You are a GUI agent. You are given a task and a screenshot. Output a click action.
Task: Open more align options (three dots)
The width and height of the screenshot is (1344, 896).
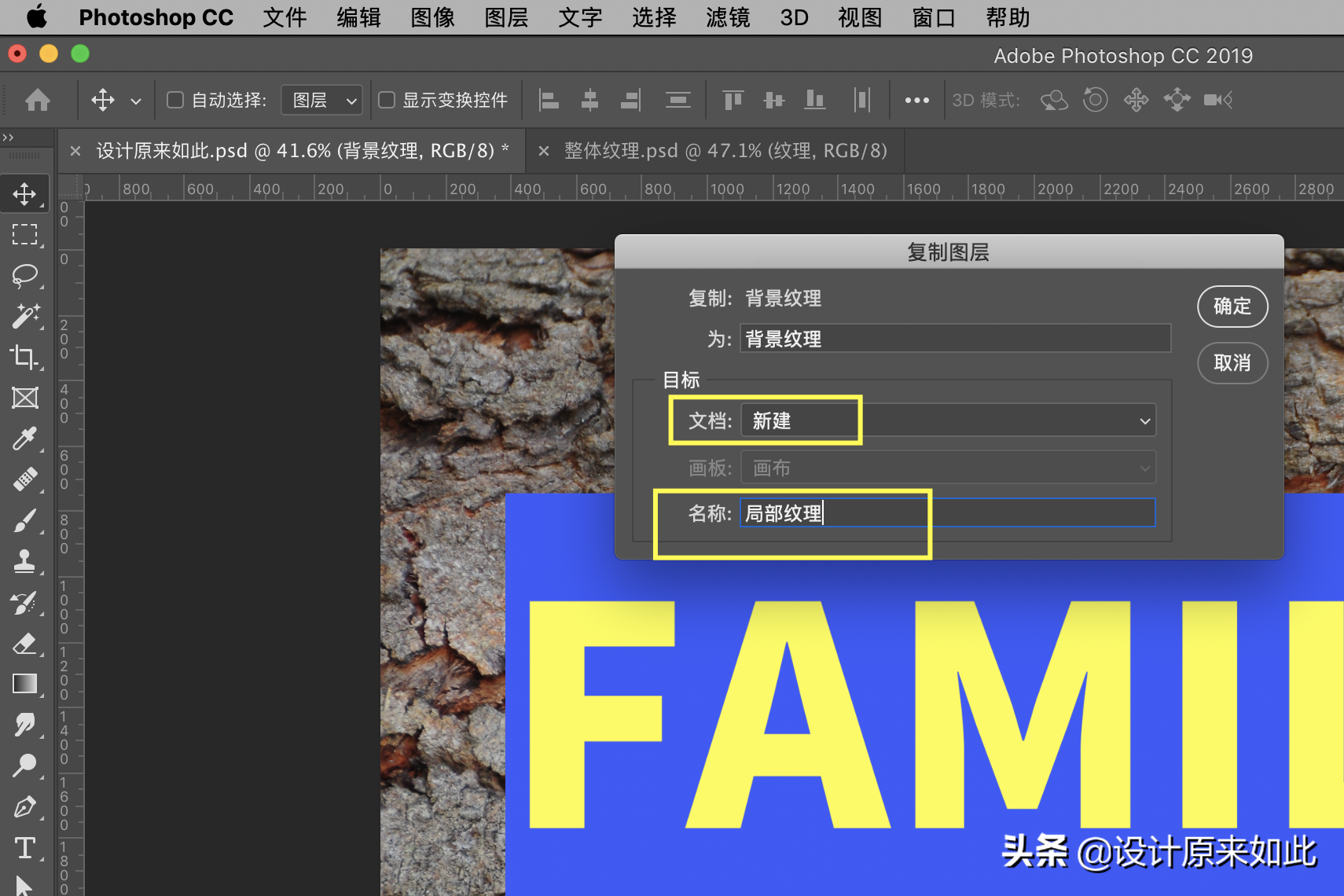[916, 100]
